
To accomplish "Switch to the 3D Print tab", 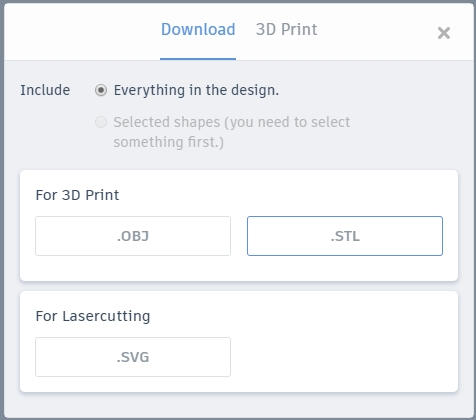I will (x=286, y=29).
